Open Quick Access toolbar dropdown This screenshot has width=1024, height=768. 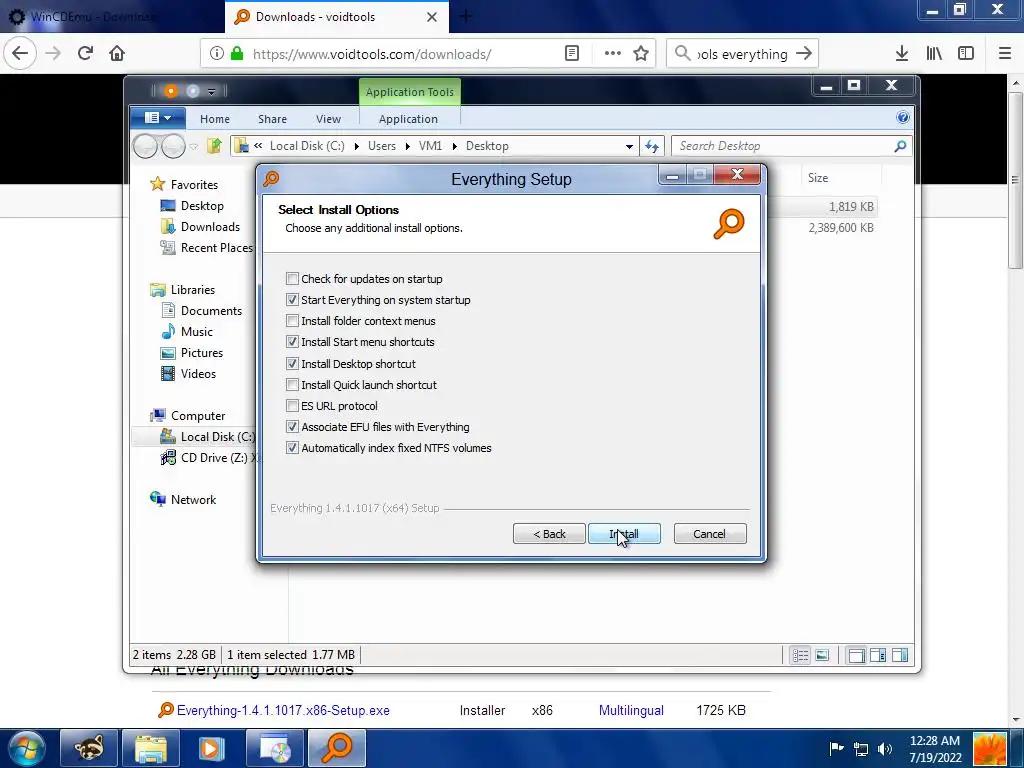(212, 91)
